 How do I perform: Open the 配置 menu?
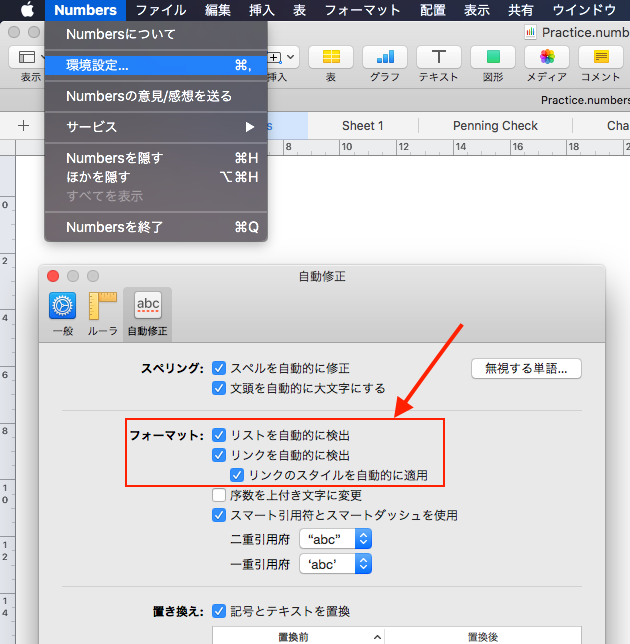(433, 10)
